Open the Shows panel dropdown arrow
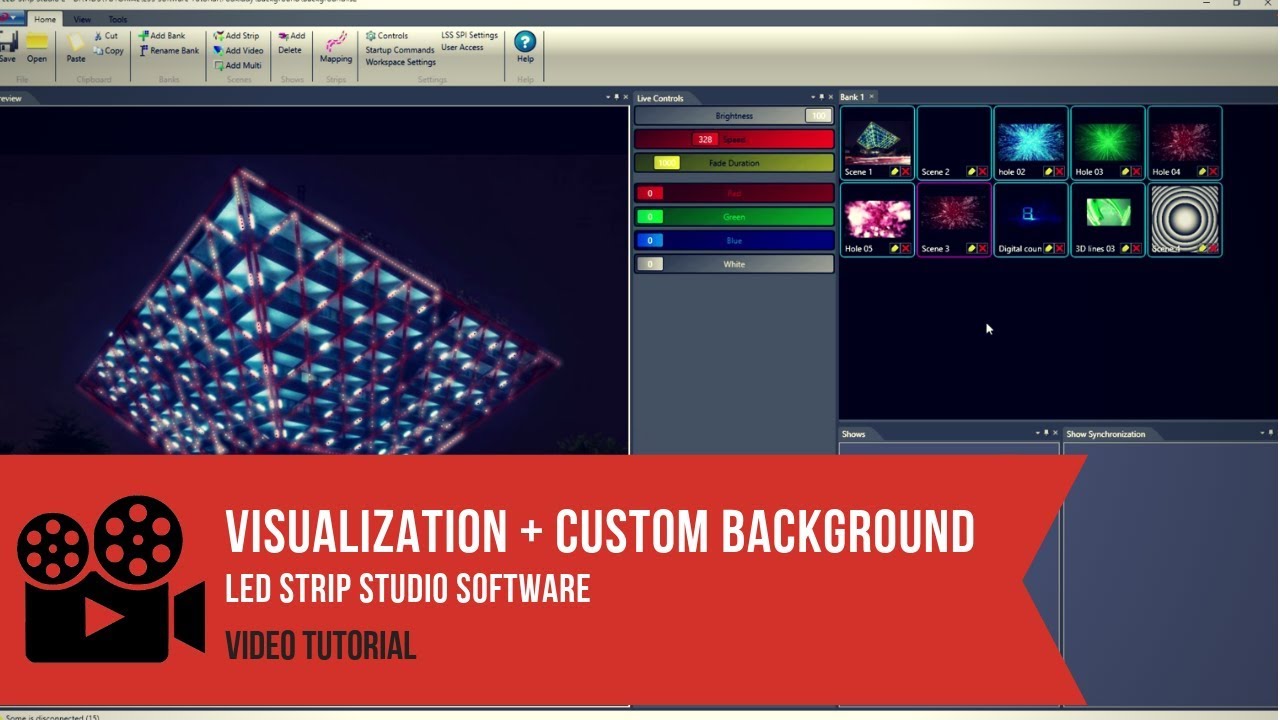This screenshot has width=1280, height=720. pyautogui.click(x=1037, y=433)
